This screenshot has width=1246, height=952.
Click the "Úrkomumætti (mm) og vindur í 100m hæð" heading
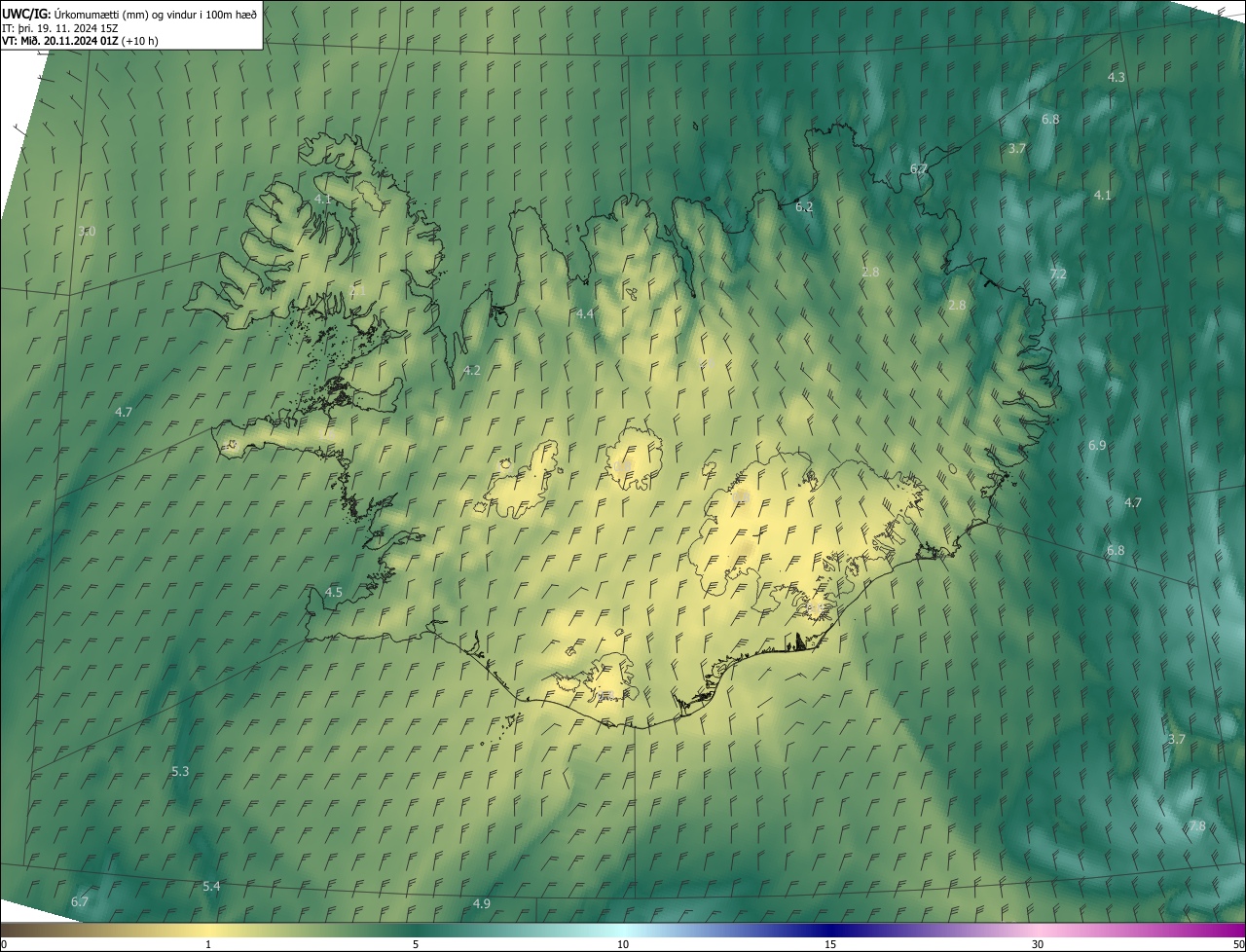click(155, 13)
